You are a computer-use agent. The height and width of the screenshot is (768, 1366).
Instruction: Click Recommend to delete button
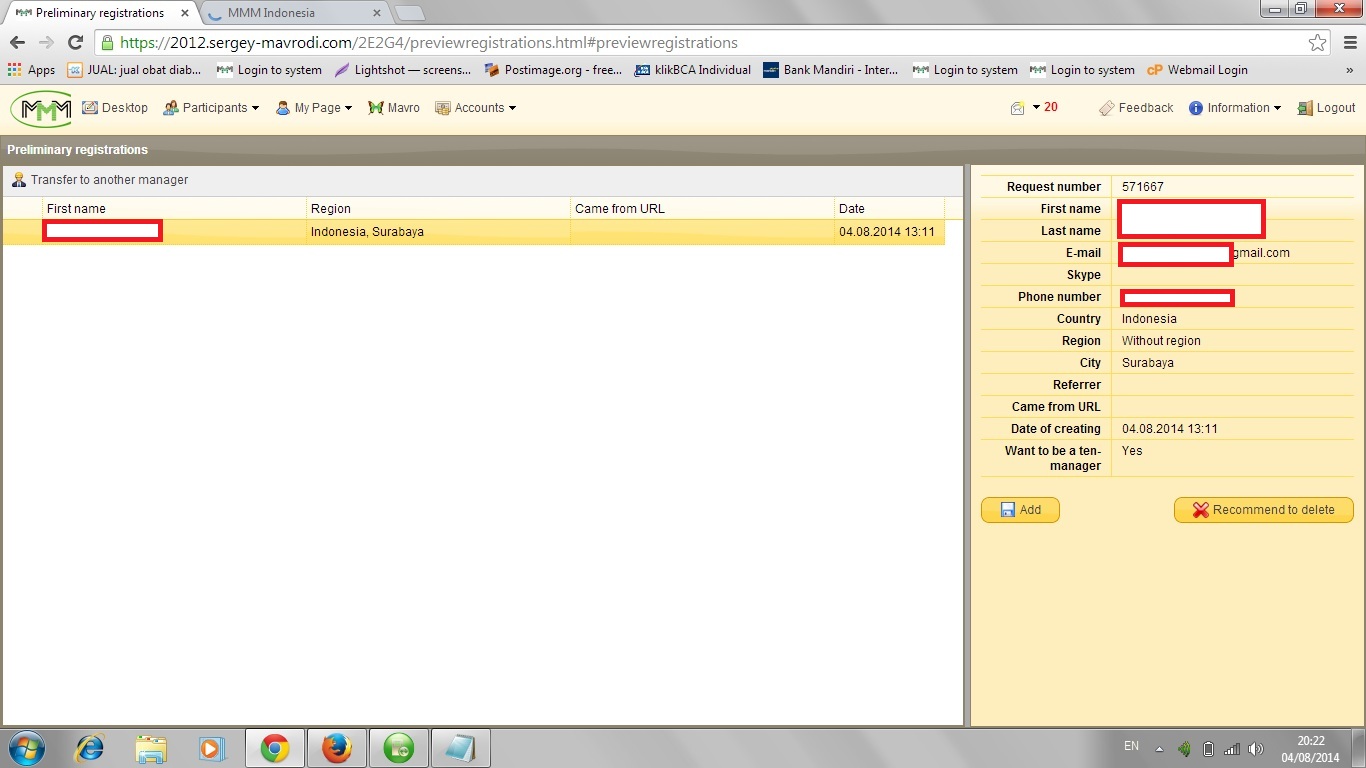tap(1263, 510)
